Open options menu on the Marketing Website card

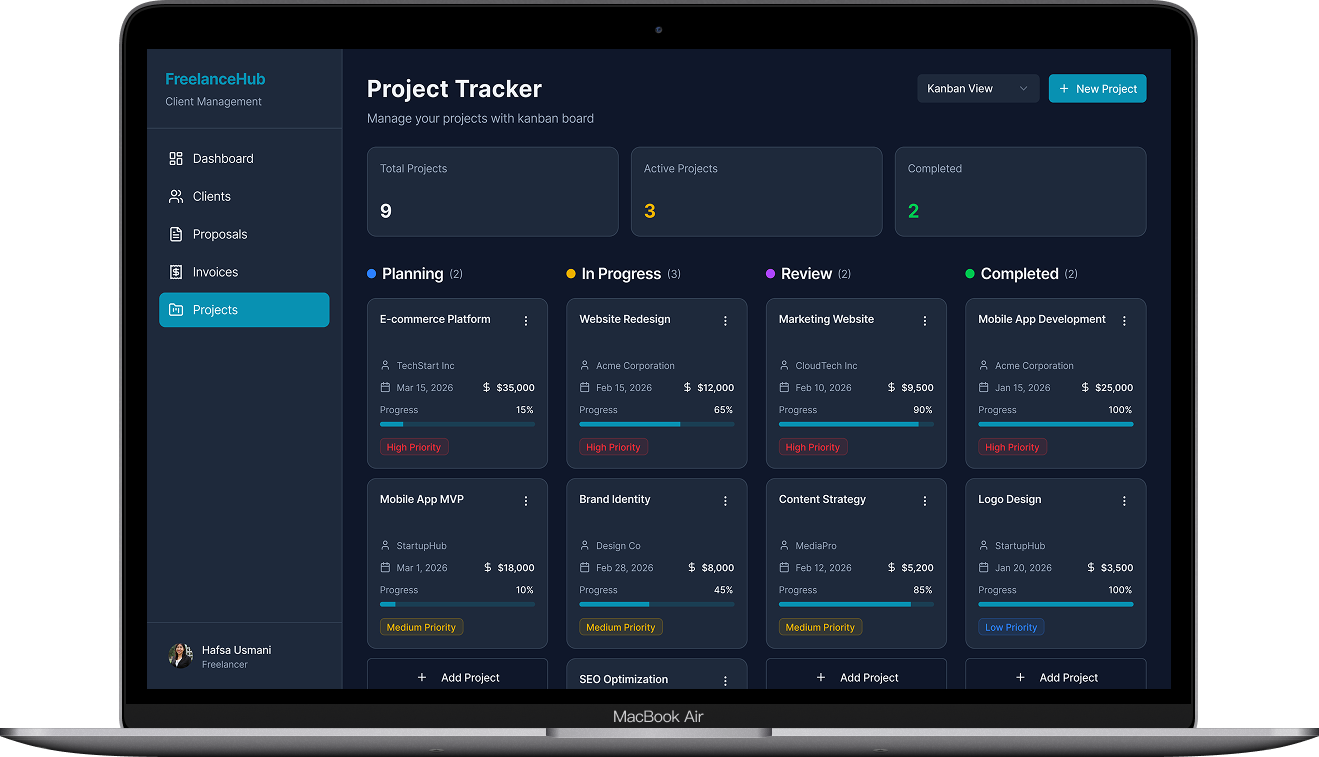coord(925,320)
